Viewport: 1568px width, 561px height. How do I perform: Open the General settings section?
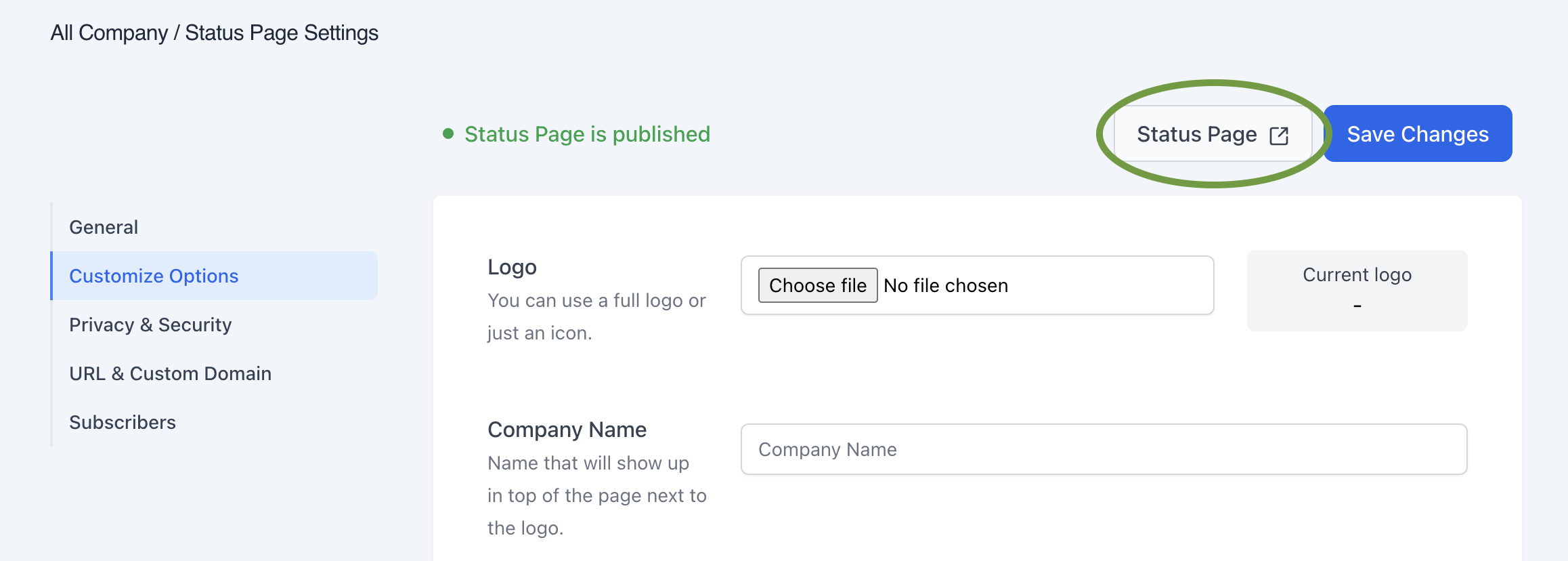click(x=104, y=227)
